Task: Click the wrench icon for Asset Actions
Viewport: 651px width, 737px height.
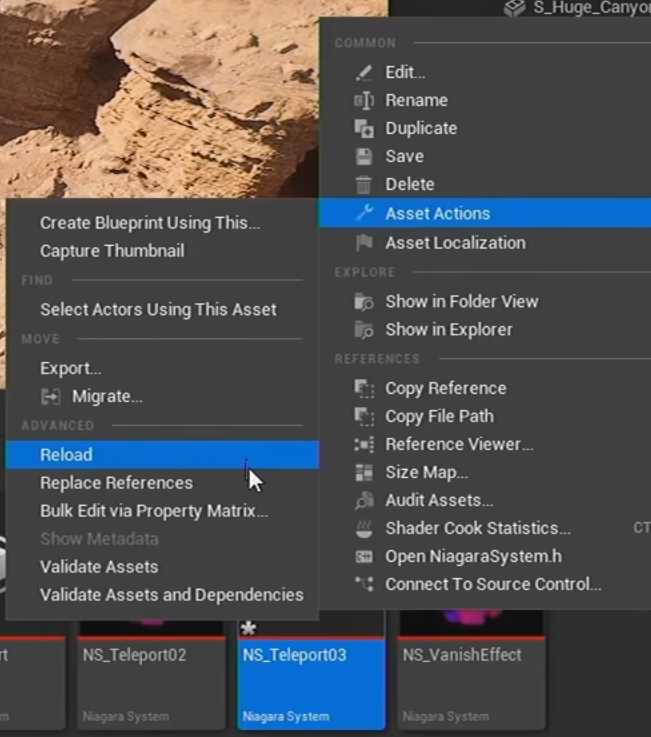Action: click(364, 213)
